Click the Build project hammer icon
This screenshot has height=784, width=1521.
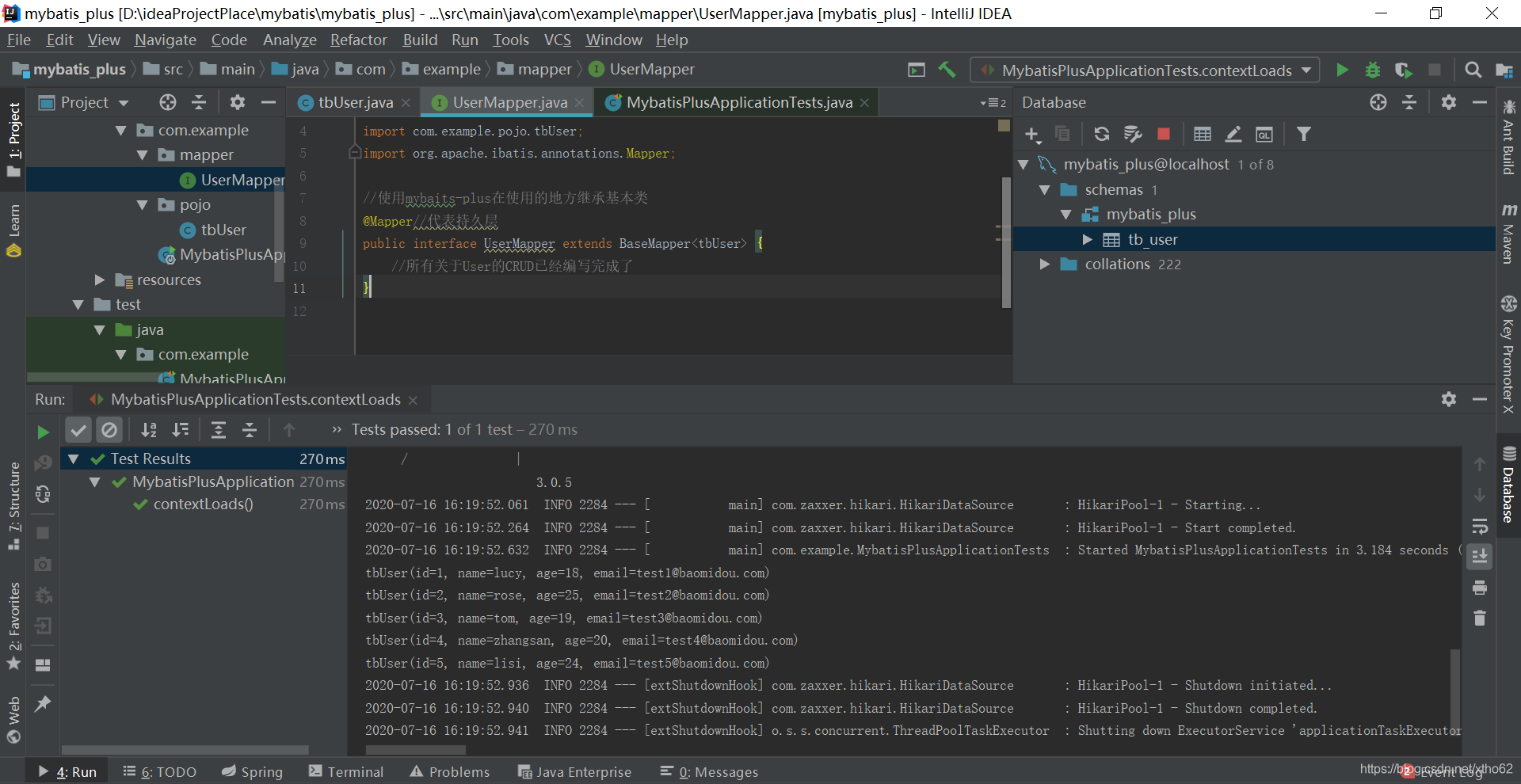pyautogui.click(x=947, y=70)
